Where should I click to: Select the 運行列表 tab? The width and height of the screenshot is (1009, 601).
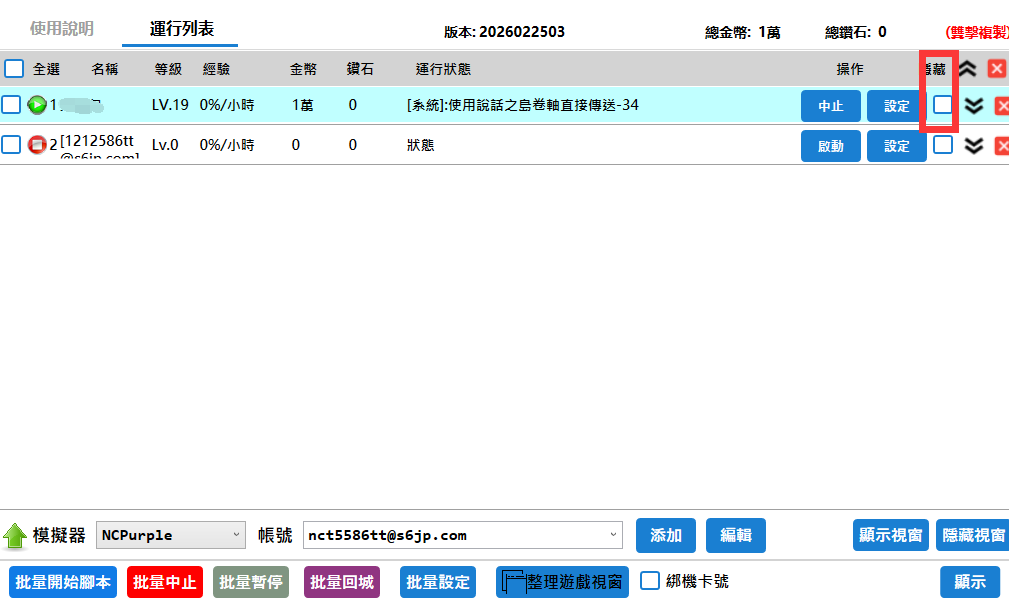coord(181,30)
